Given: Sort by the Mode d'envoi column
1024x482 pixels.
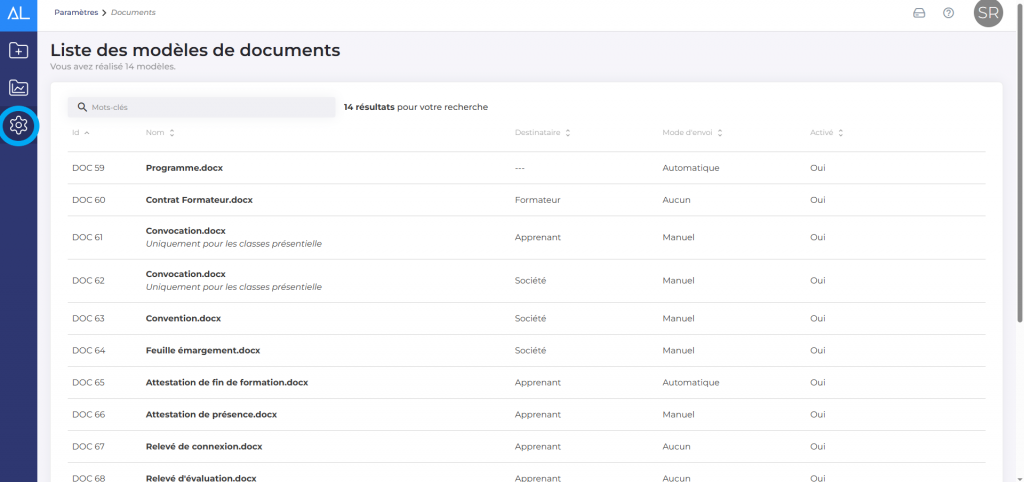Looking at the screenshot, I should (691, 132).
